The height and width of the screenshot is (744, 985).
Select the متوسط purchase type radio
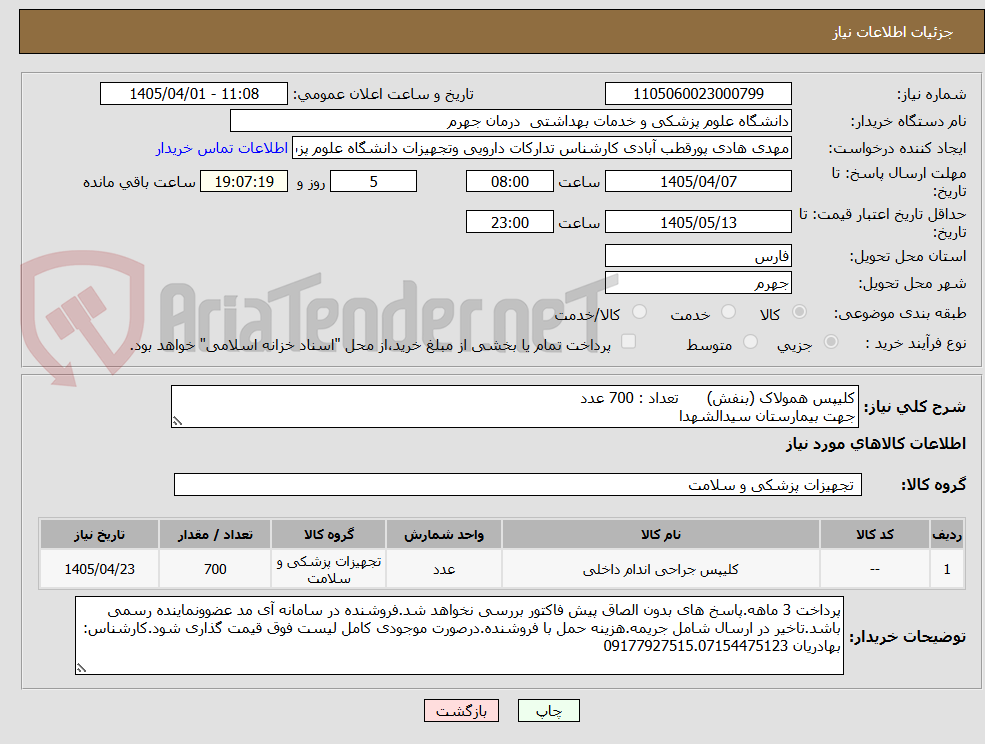750,342
